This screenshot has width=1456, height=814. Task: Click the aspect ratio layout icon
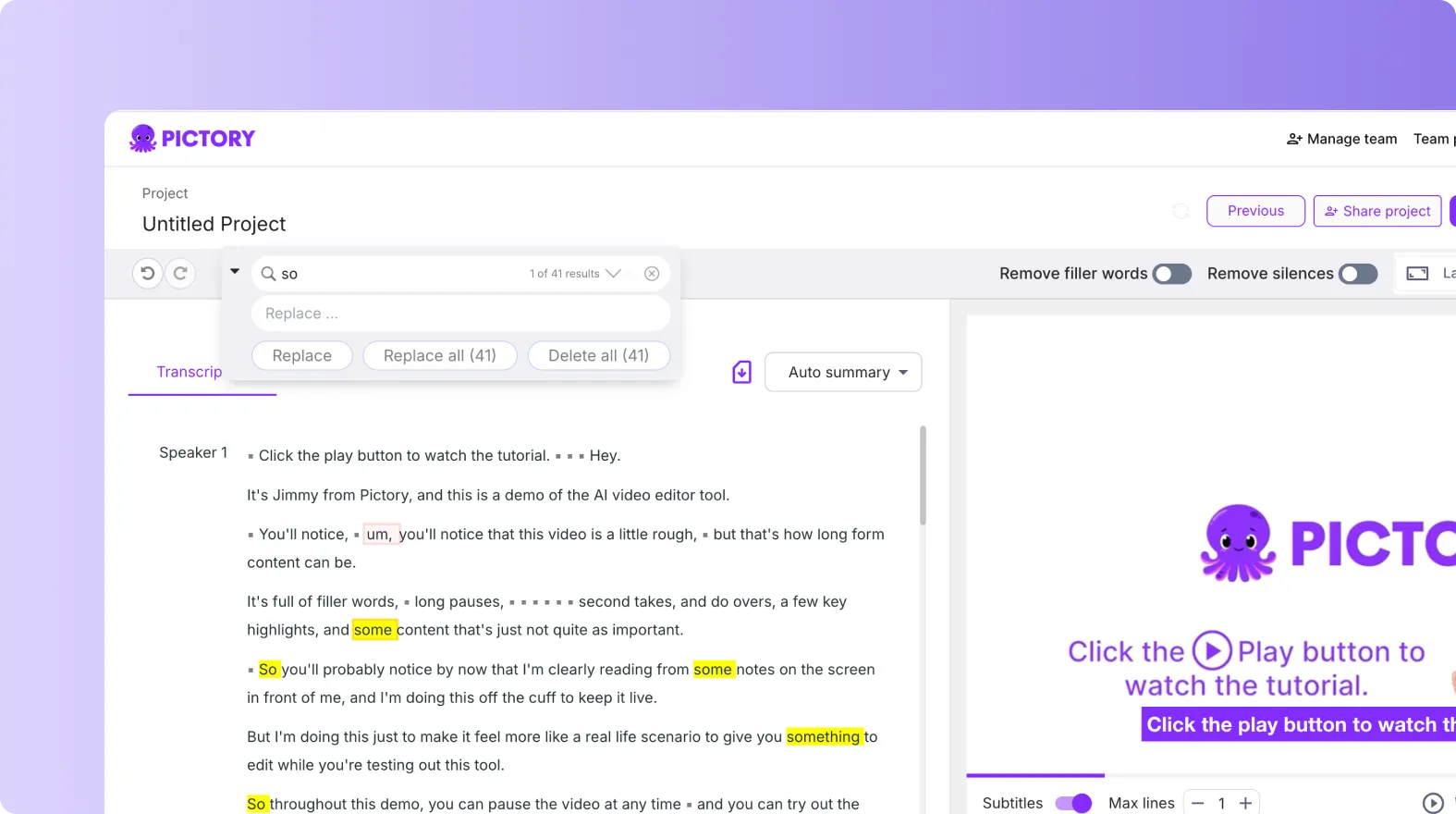[1417, 274]
